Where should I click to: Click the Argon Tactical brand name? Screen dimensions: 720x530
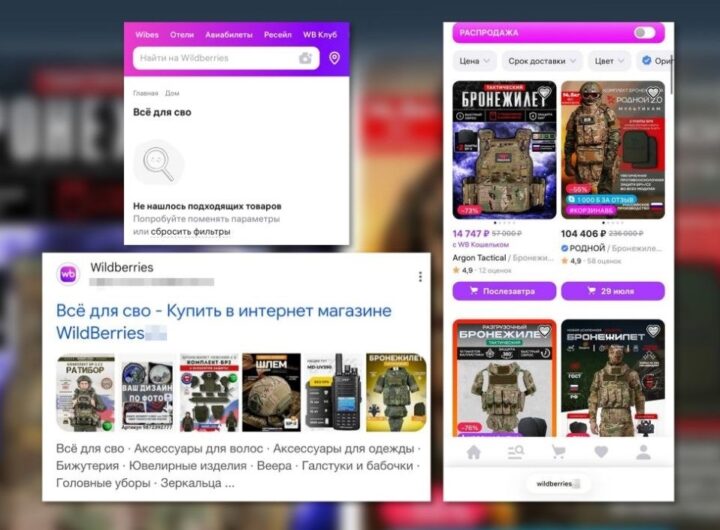pyautogui.click(x=479, y=258)
